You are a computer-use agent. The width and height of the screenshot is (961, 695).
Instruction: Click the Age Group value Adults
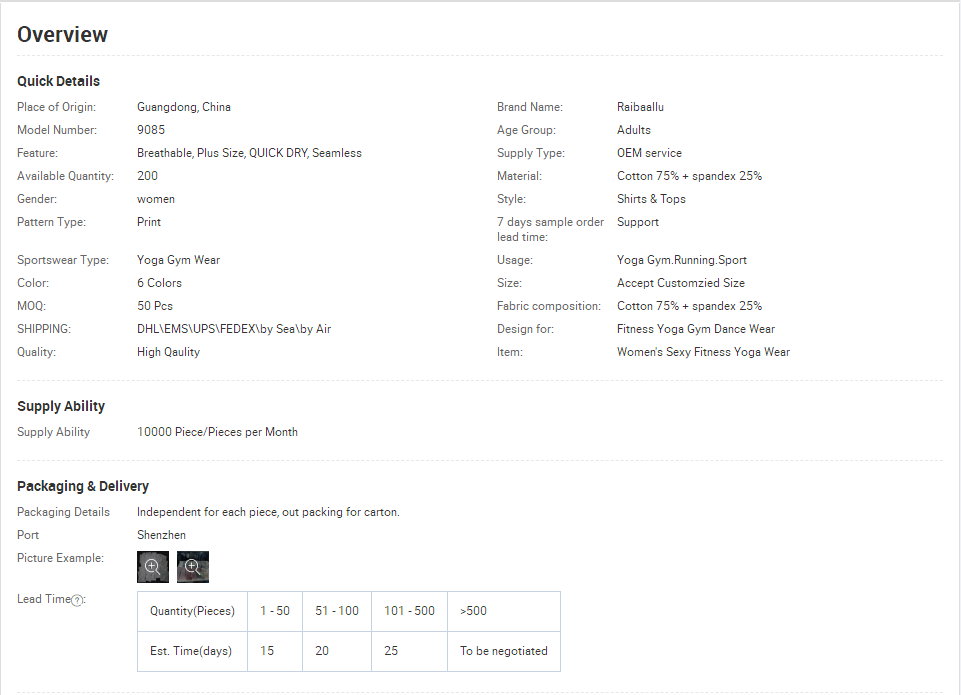634,130
